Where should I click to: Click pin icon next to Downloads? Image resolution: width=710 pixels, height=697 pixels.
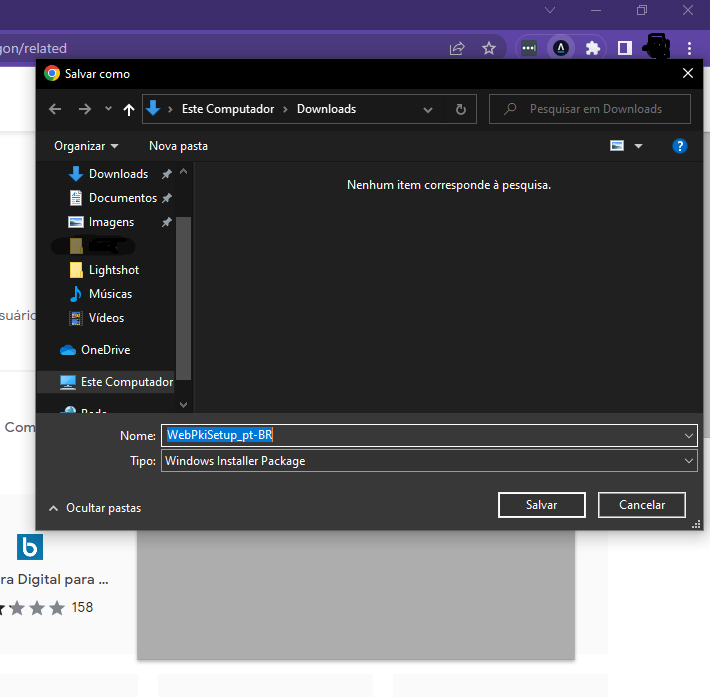tap(167, 174)
